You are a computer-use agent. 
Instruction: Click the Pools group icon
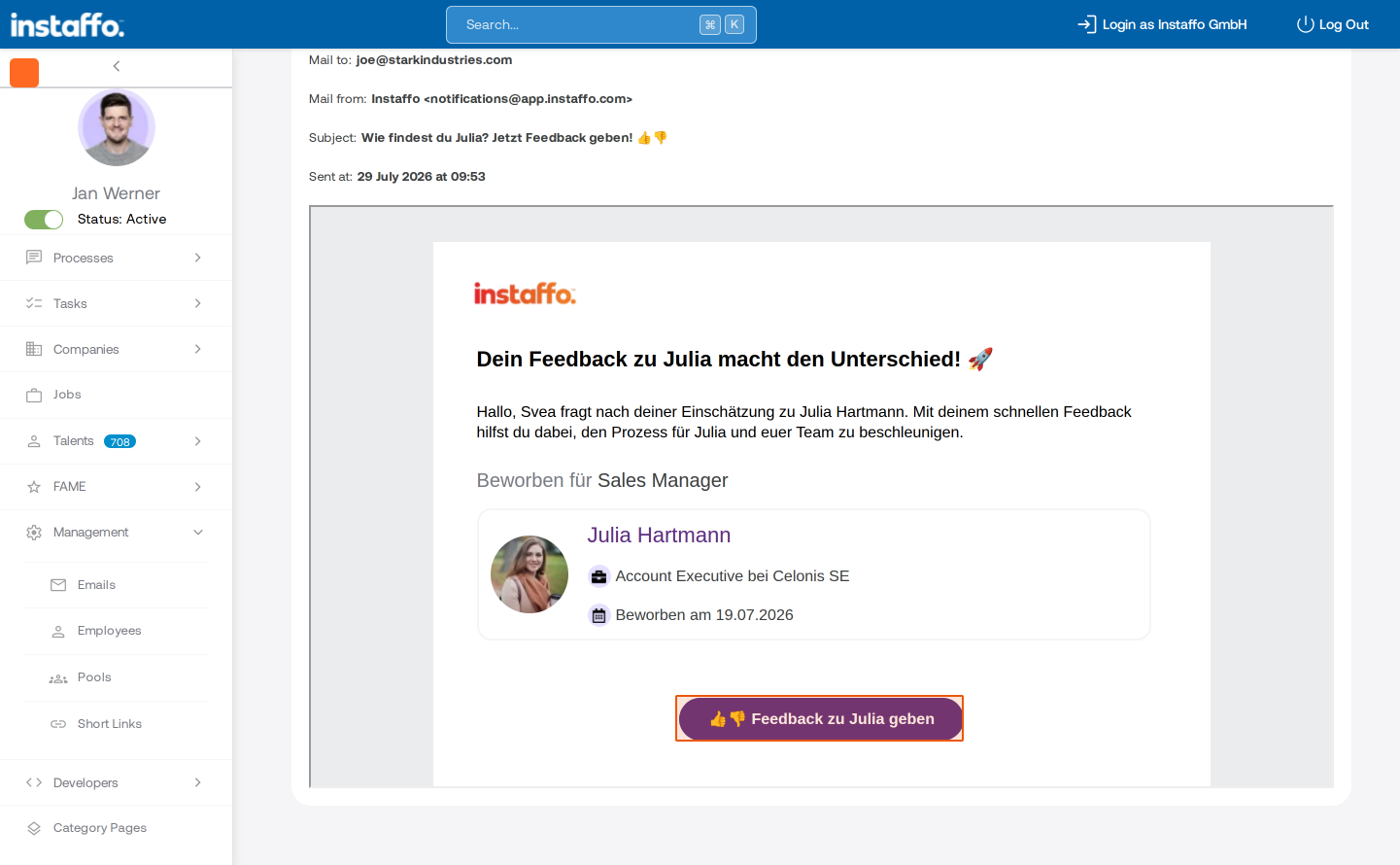pos(58,678)
